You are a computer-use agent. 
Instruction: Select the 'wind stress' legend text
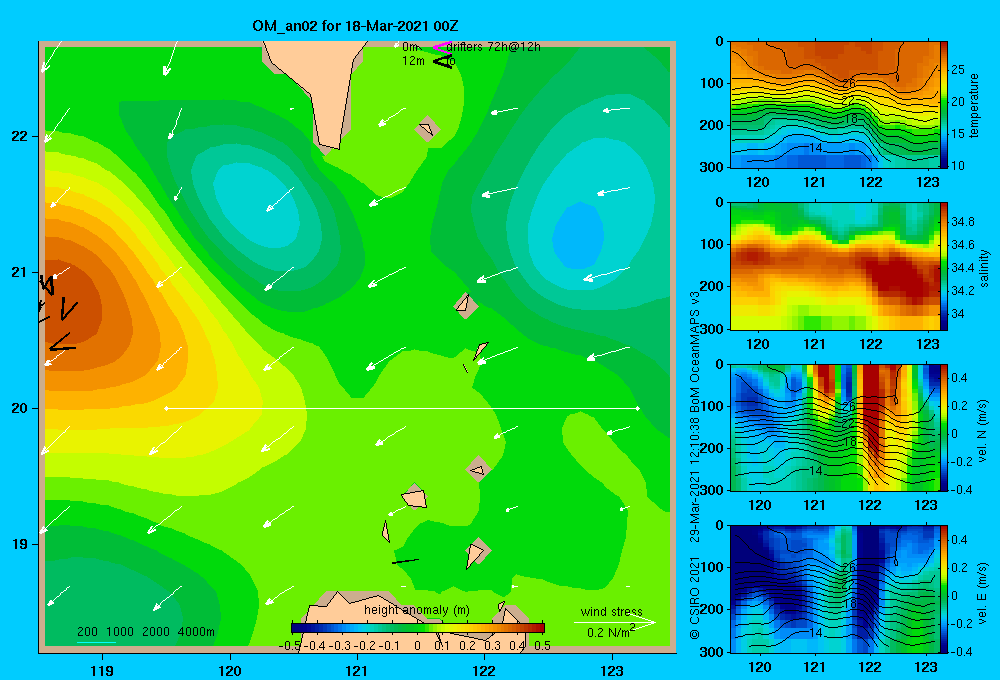pyautogui.click(x=611, y=611)
